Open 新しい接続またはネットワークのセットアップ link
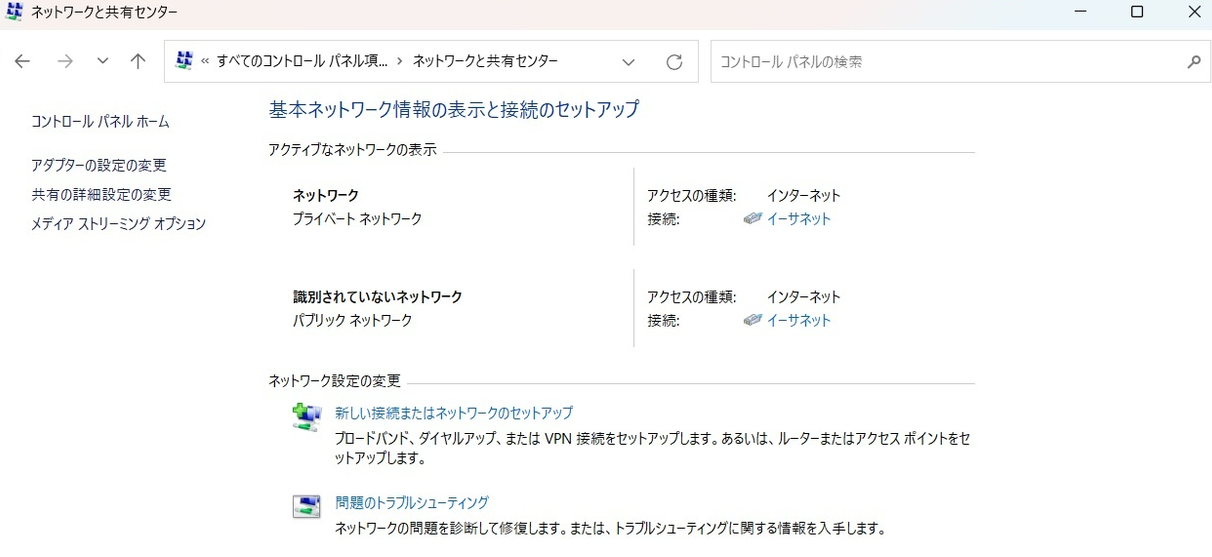 [454, 413]
